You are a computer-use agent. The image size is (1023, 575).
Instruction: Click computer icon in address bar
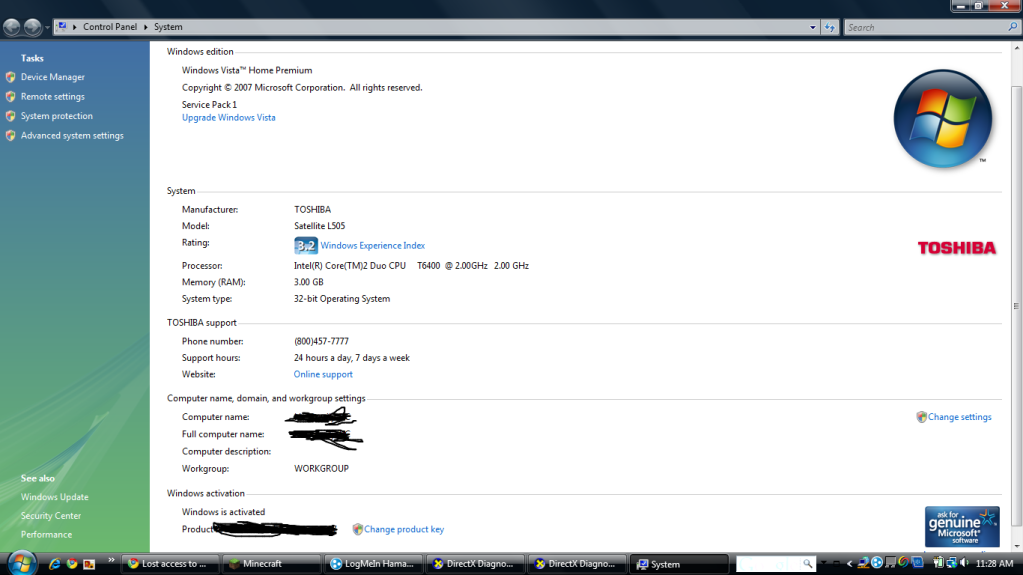click(x=62, y=27)
